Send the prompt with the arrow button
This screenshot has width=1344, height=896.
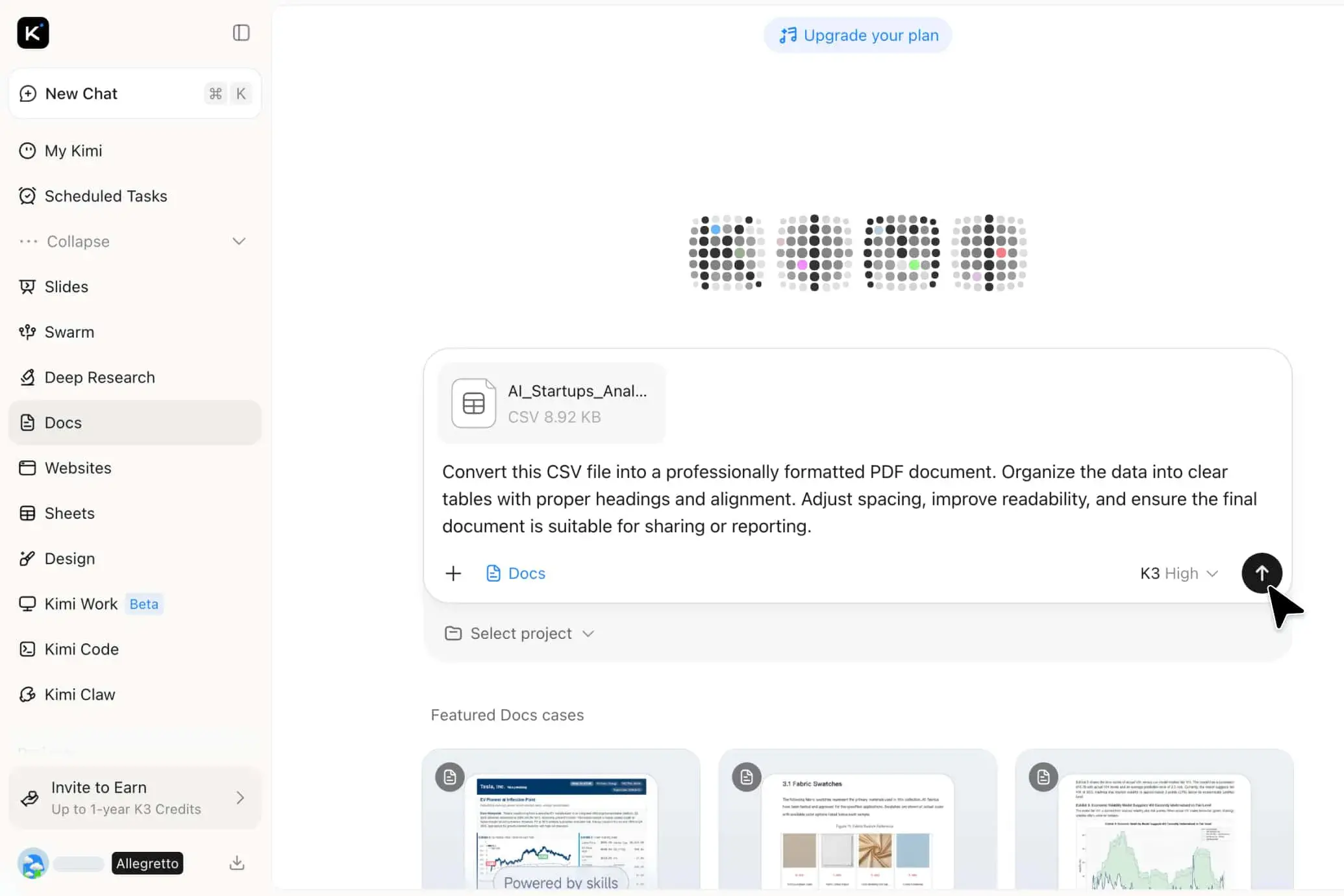[1262, 573]
